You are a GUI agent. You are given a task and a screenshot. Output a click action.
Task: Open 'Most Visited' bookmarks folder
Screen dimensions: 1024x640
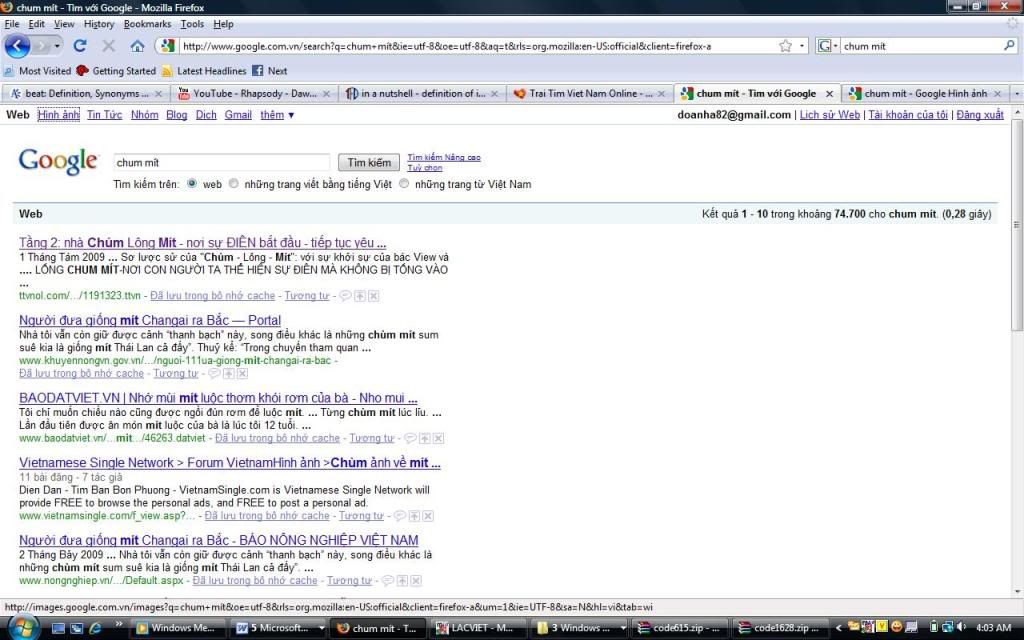pos(37,71)
